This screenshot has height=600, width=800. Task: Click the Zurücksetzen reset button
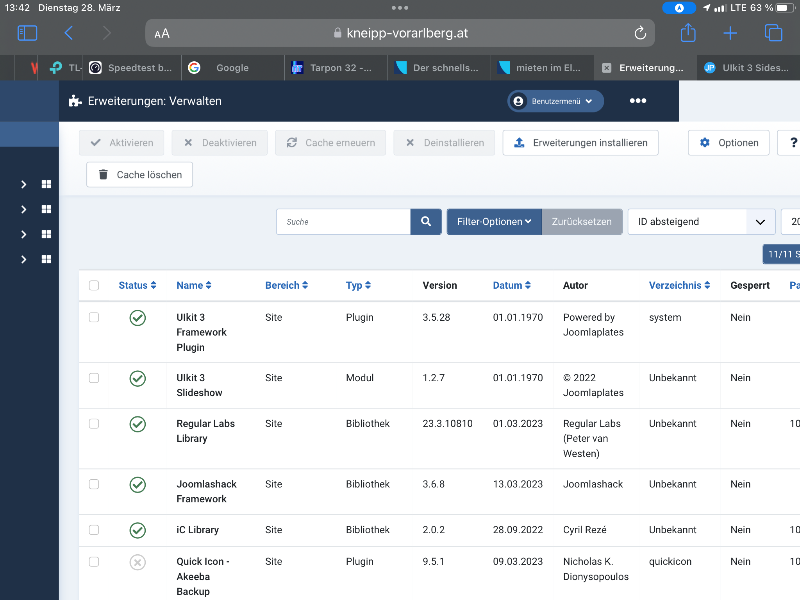pyautogui.click(x=582, y=221)
